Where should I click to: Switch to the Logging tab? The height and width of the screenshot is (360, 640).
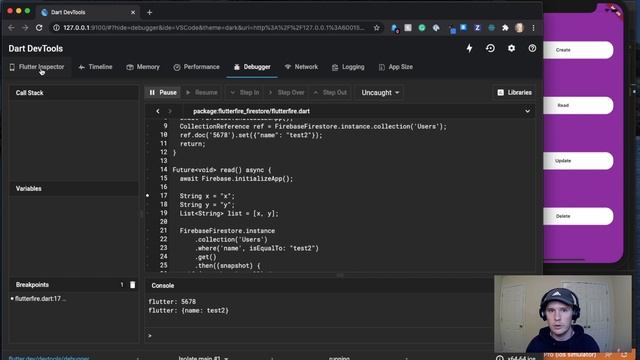[x=348, y=67]
